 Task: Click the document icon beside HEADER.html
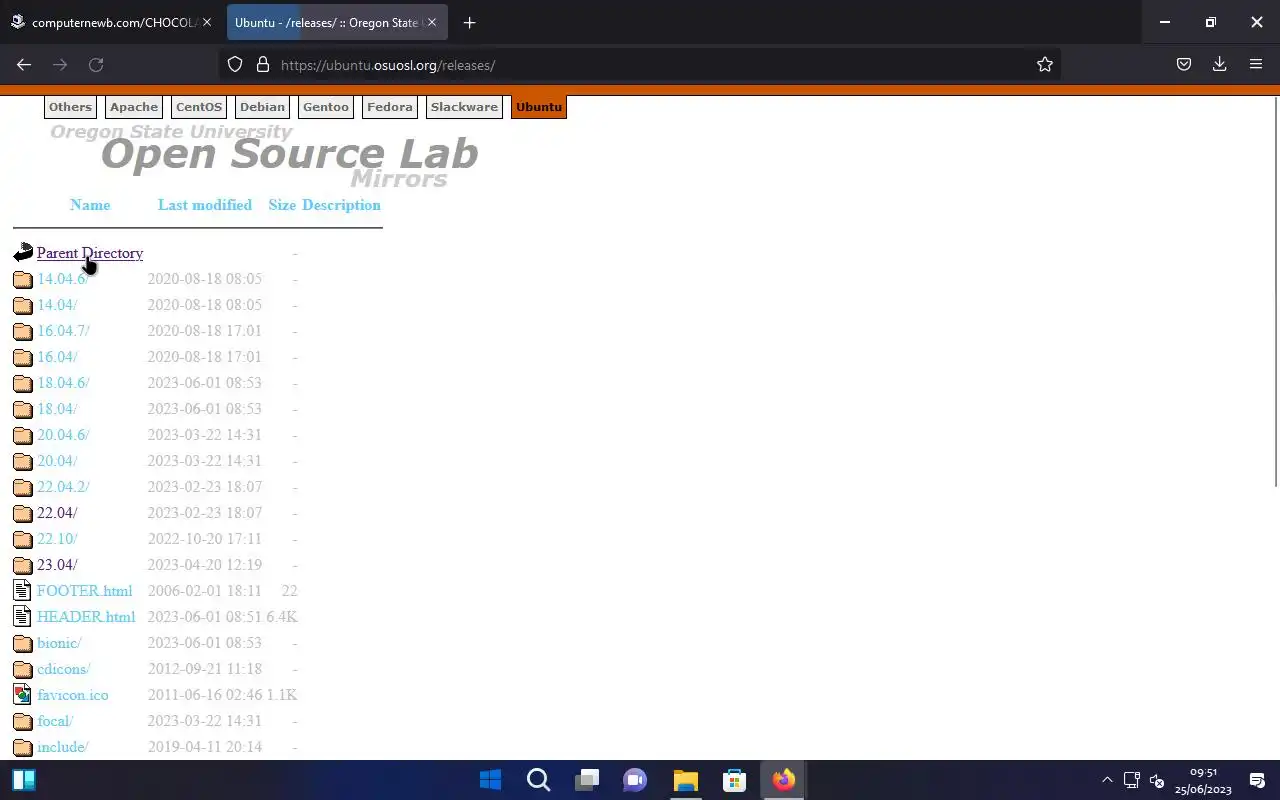(22, 617)
